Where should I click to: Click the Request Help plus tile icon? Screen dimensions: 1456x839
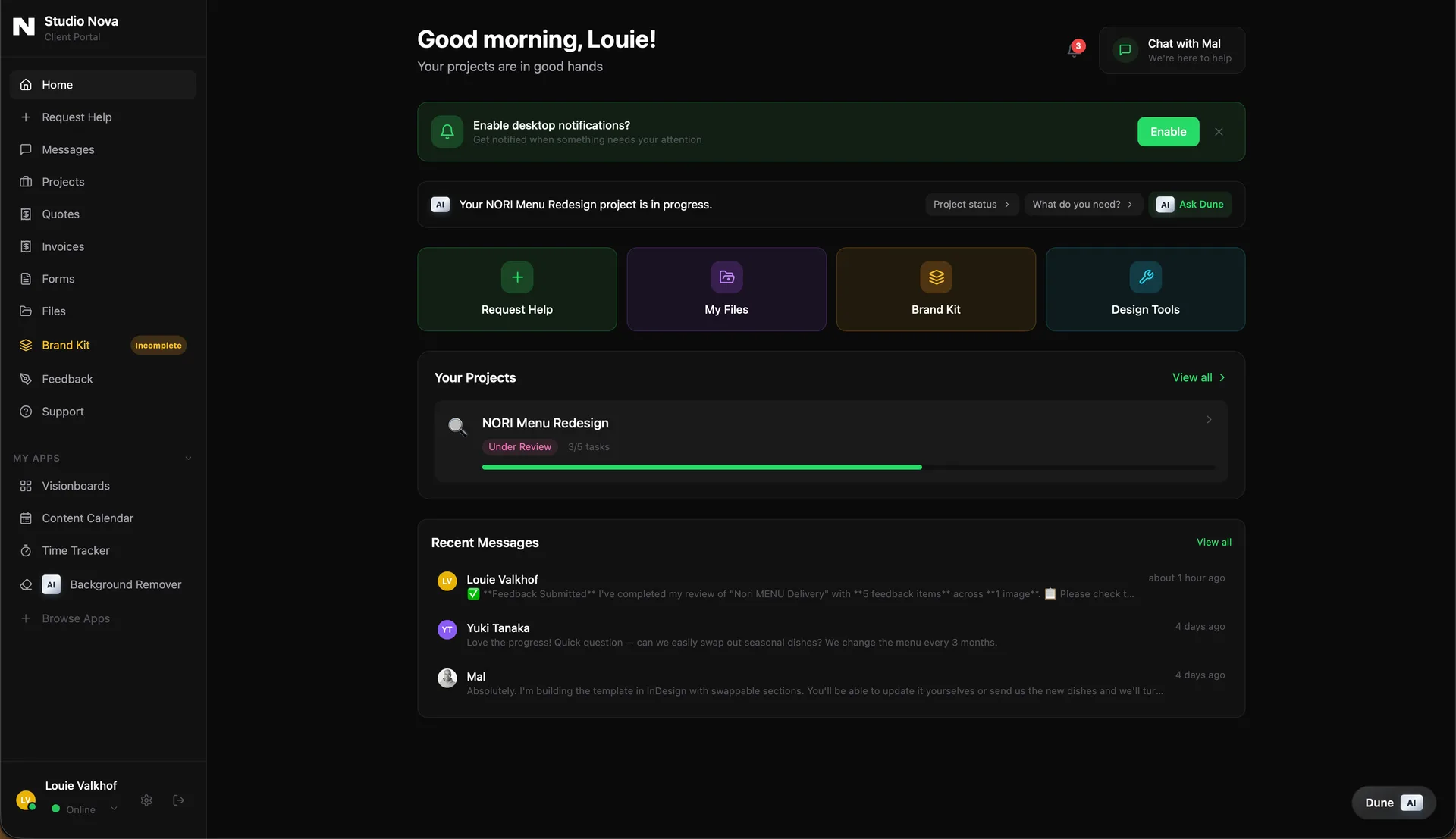(517, 277)
